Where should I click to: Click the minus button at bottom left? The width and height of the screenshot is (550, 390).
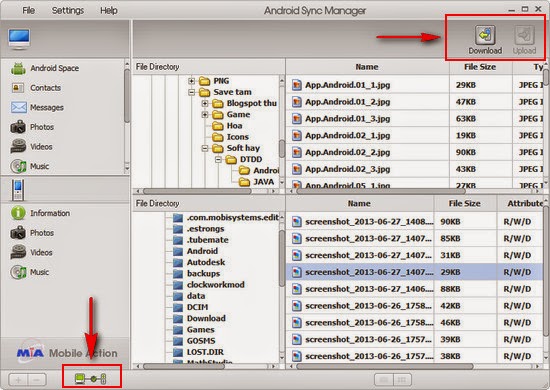pos(37,380)
